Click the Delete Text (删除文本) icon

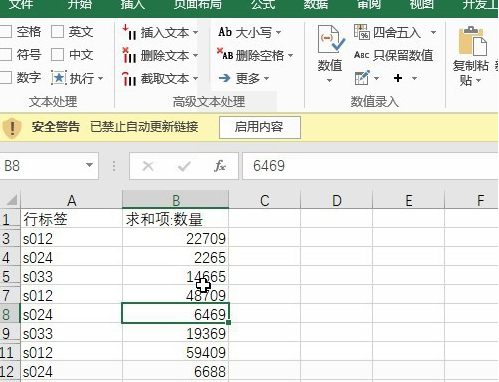[x=129, y=55]
